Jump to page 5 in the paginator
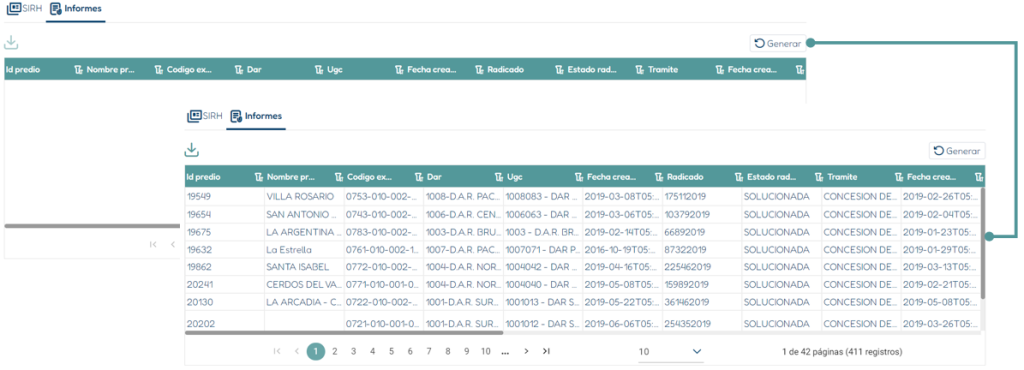This screenshot has height=370, width=1024. coord(391,351)
